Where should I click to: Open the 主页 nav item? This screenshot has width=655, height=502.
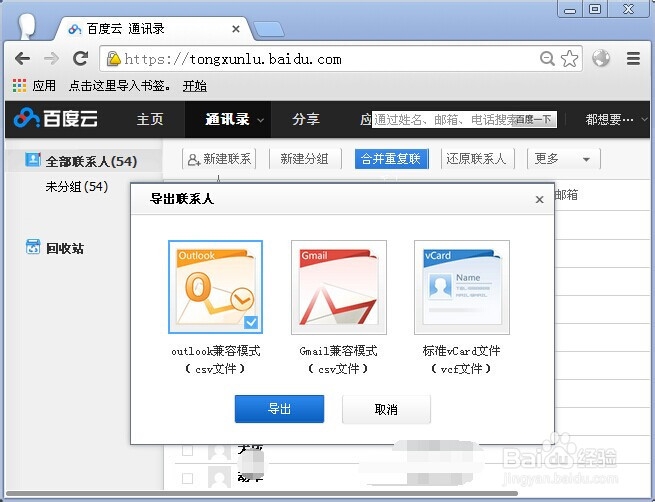(150, 119)
